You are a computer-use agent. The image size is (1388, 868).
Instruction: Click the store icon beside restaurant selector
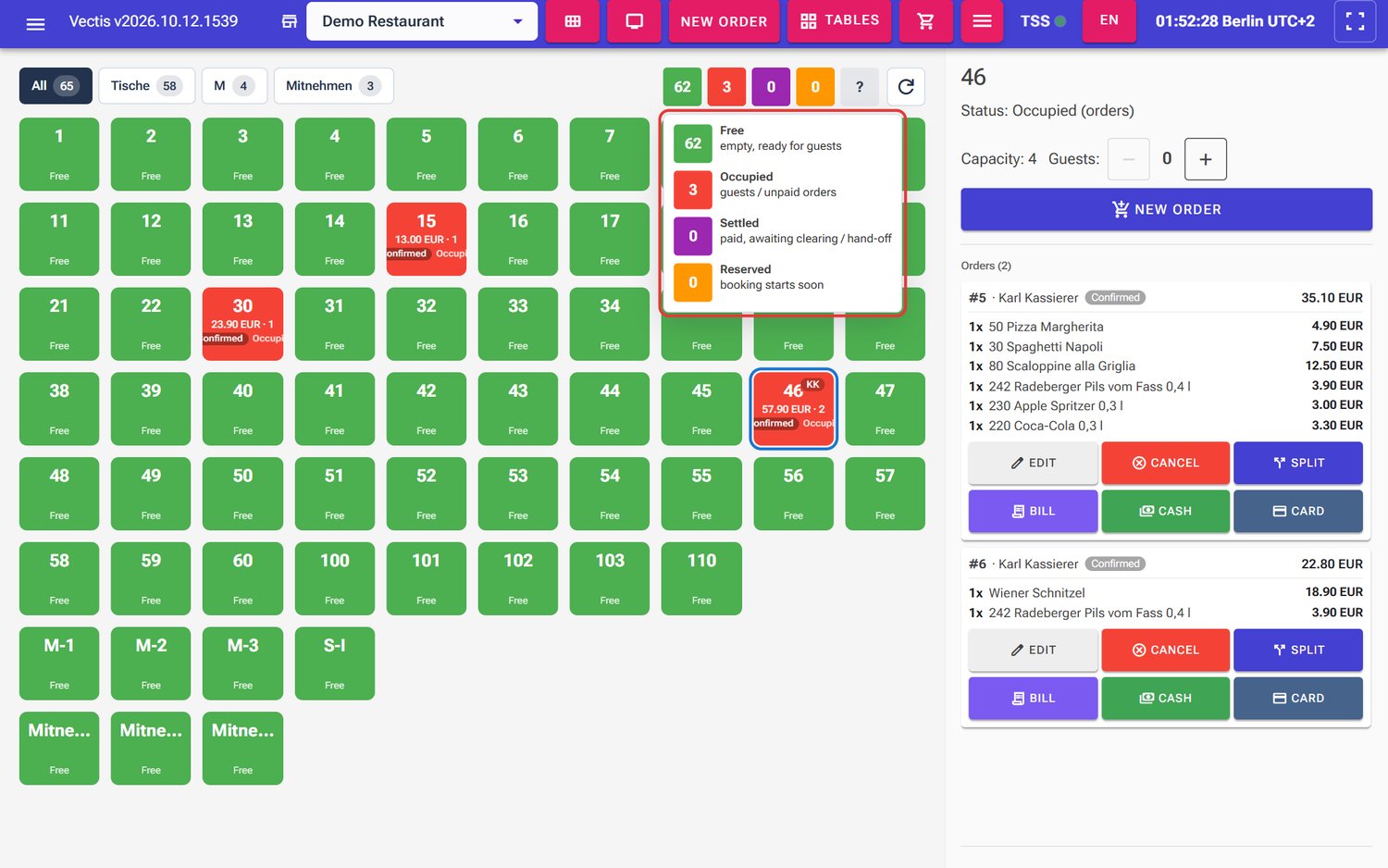(290, 21)
